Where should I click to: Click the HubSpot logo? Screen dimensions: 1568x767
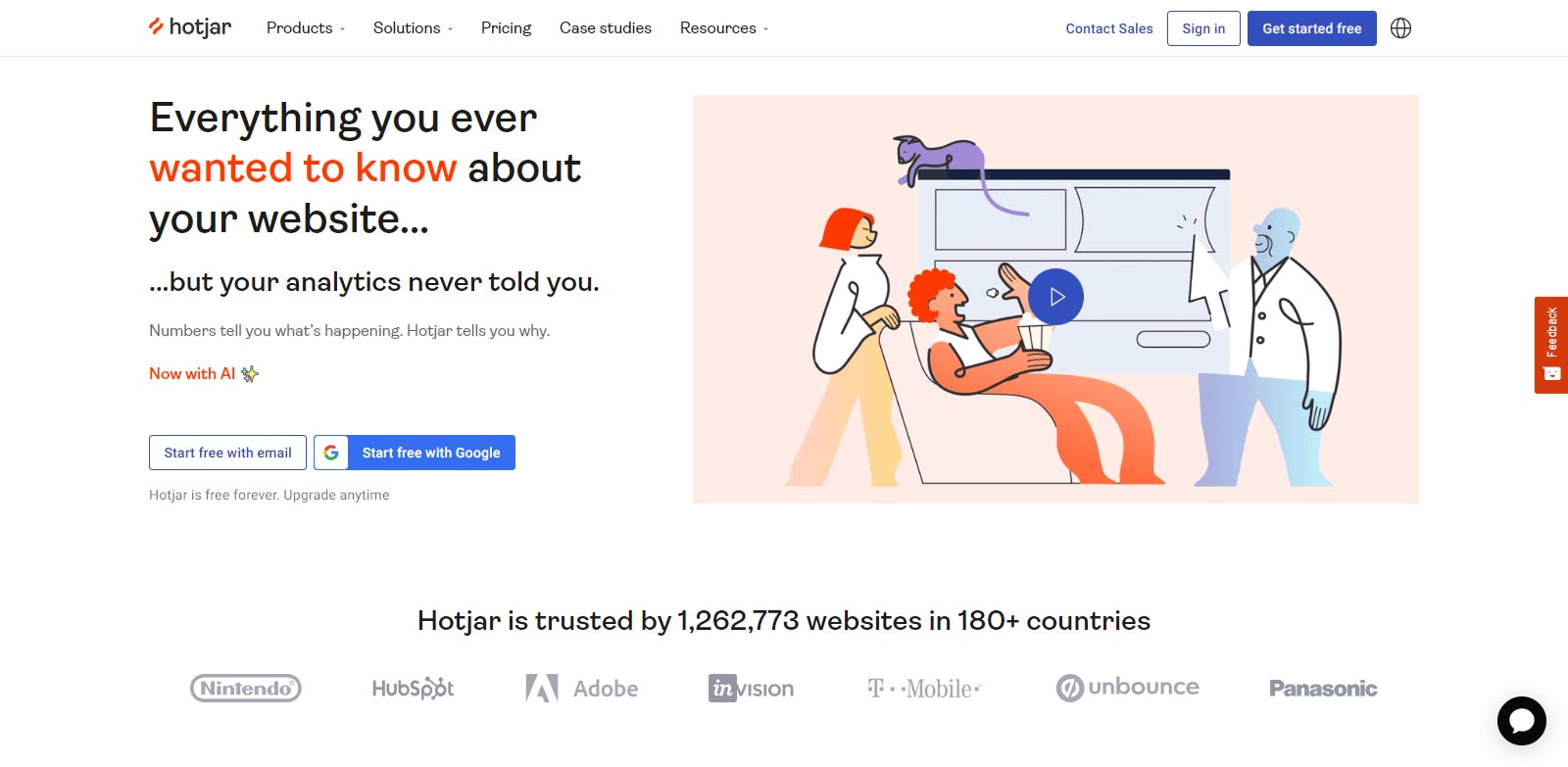pyautogui.click(x=413, y=689)
